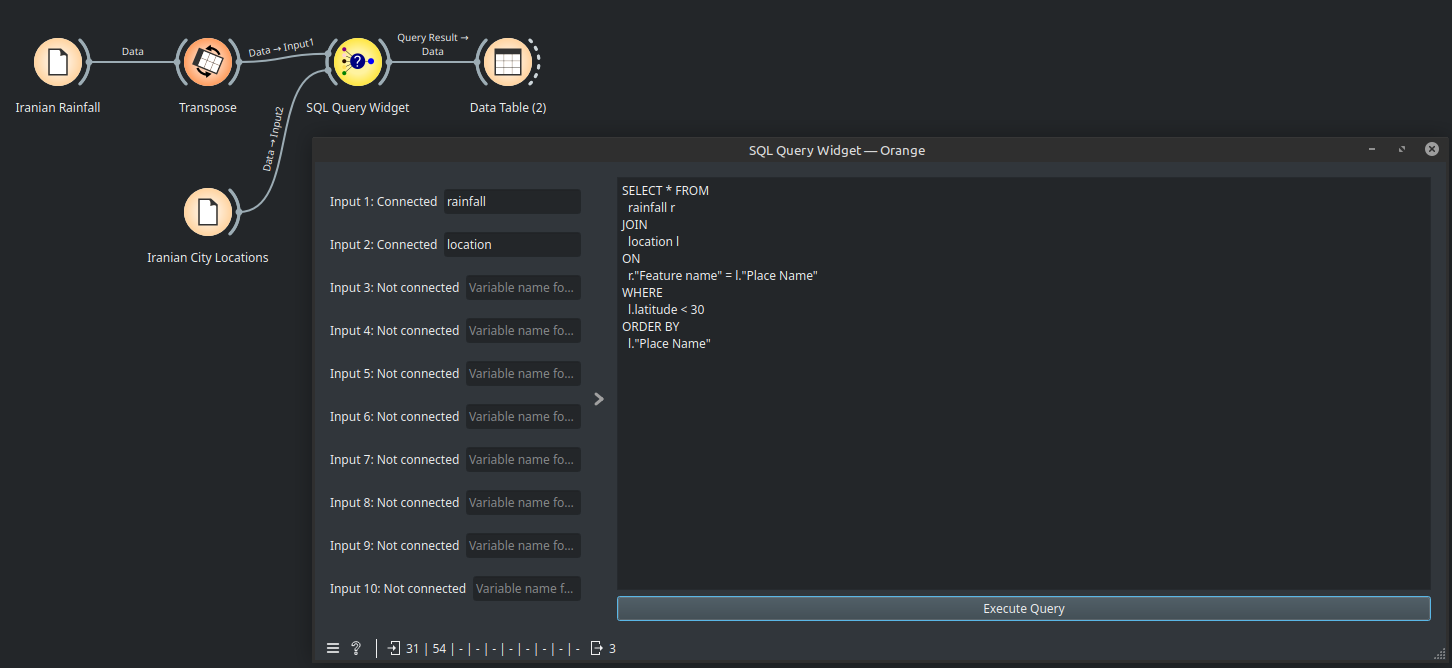The width and height of the screenshot is (1452, 668).
Task: Focus the Input 5 variable name field
Action: 522,374
